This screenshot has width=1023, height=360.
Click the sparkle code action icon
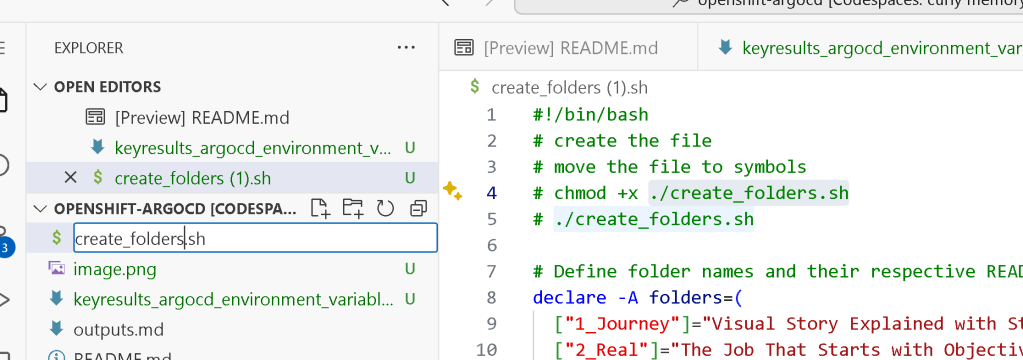coord(452,191)
